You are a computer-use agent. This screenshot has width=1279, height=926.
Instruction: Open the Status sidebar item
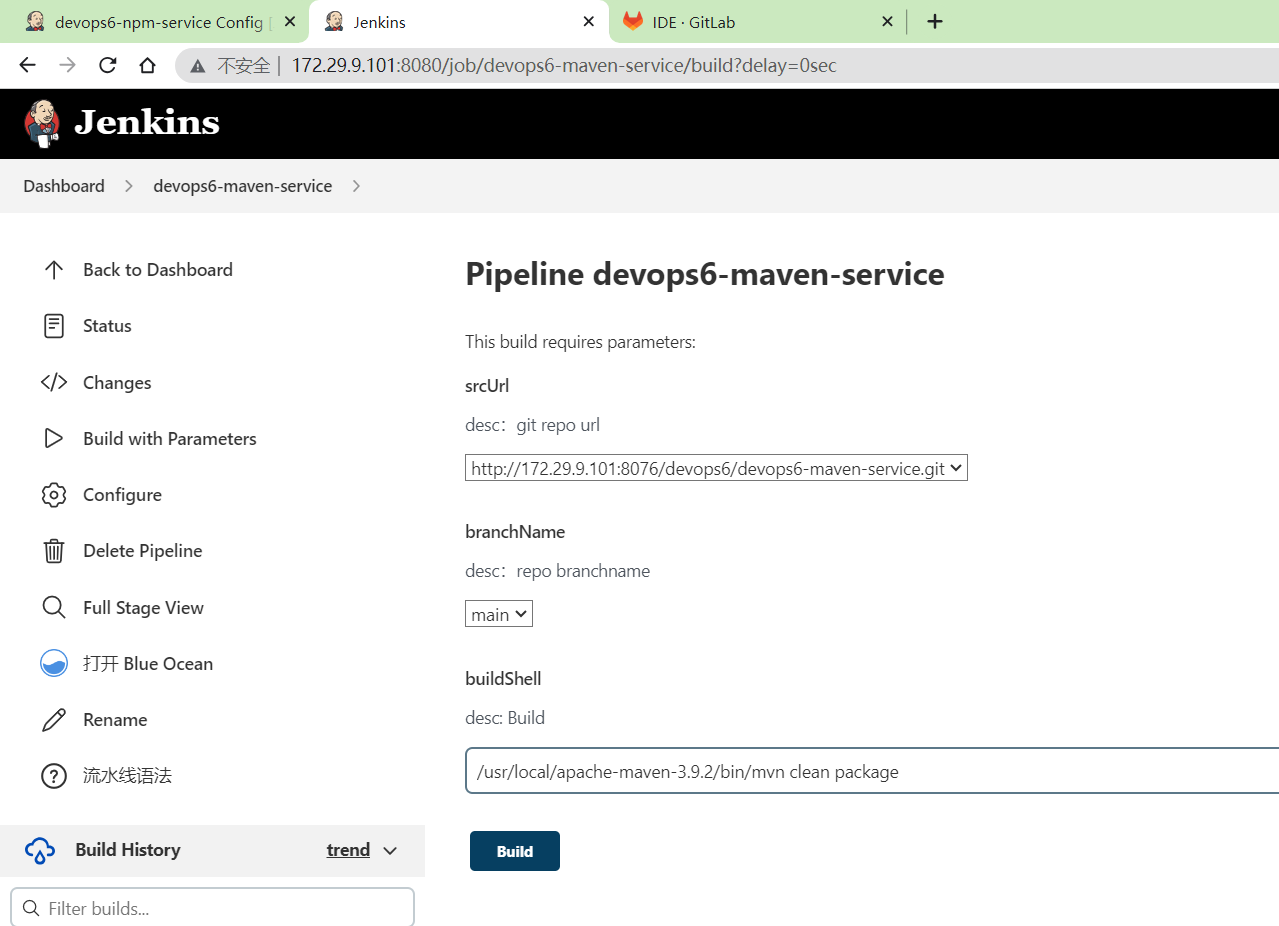coord(107,326)
